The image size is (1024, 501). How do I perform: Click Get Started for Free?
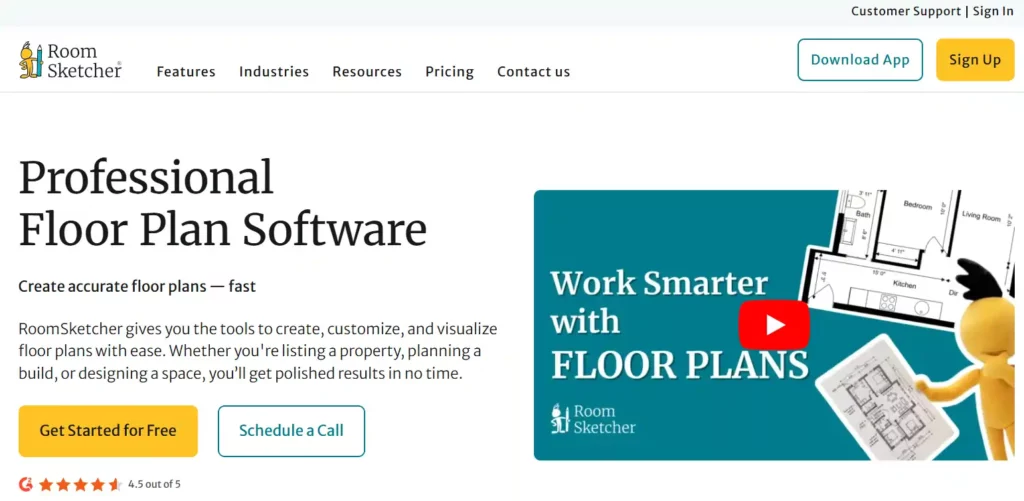coord(108,431)
